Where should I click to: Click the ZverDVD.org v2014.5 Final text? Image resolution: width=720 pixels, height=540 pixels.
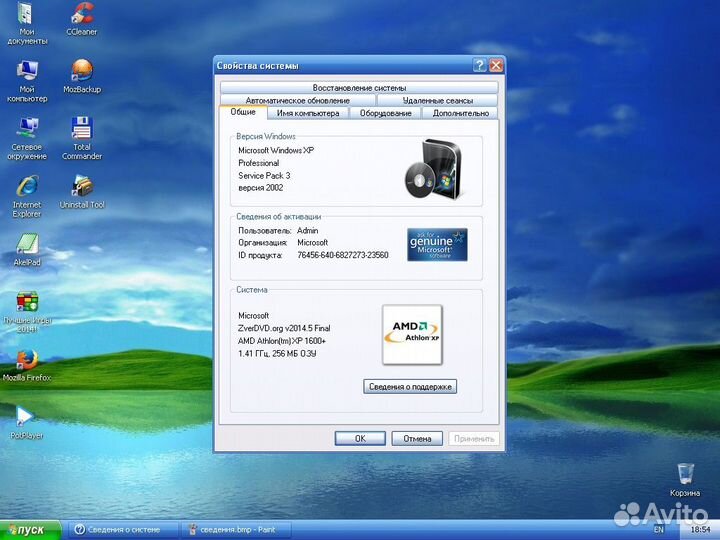pyautogui.click(x=284, y=328)
